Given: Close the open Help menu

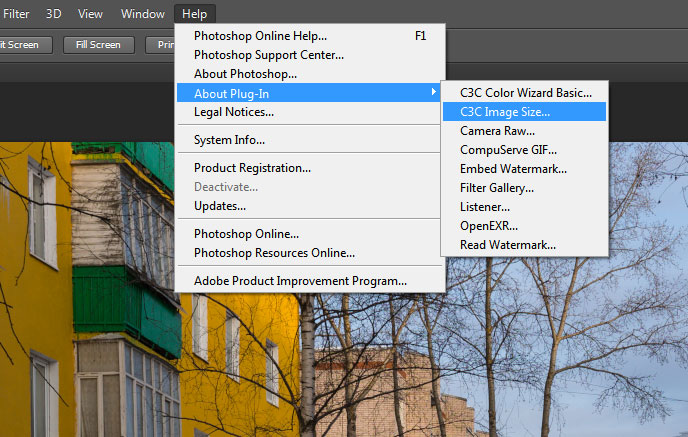Looking at the screenshot, I should point(194,14).
